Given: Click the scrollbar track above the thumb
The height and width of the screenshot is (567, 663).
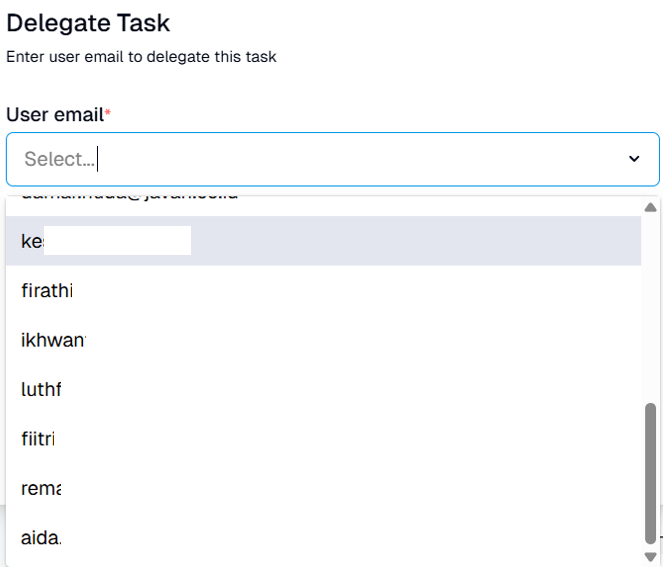Looking at the screenshot, I should pos(651,300).
